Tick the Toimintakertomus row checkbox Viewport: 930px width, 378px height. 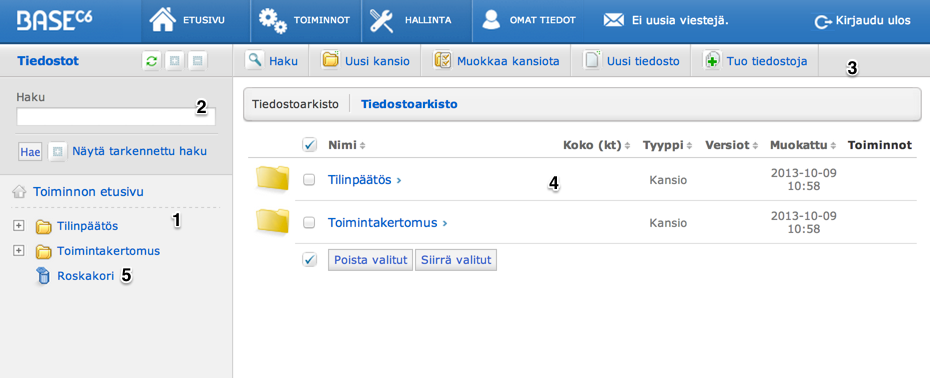pyautogui.click(x=309, y=223)
